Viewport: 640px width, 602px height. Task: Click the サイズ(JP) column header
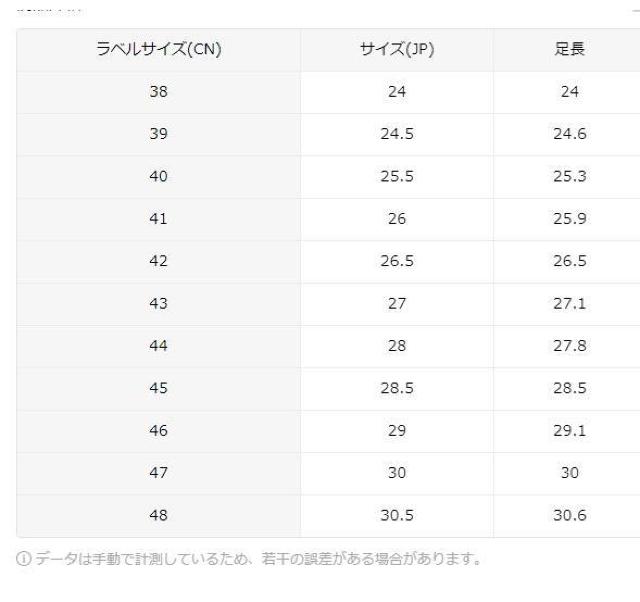(x=396, y=50)
